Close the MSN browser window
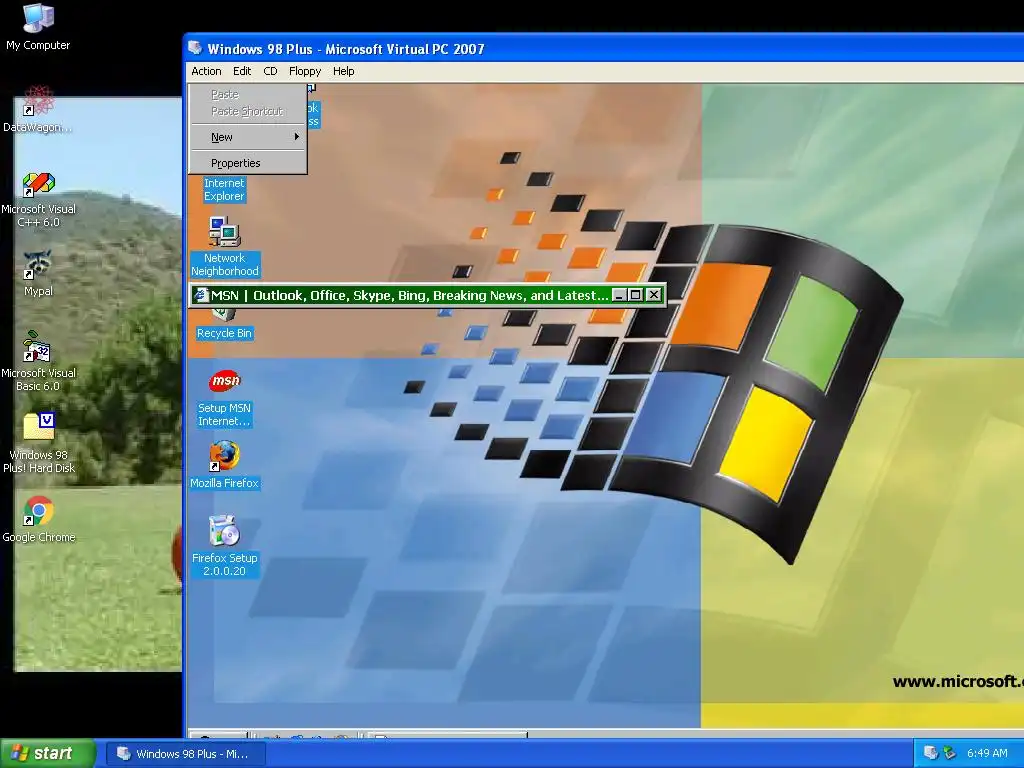The height and width of the screenshot is (768, 1024). tap(654, 295)
